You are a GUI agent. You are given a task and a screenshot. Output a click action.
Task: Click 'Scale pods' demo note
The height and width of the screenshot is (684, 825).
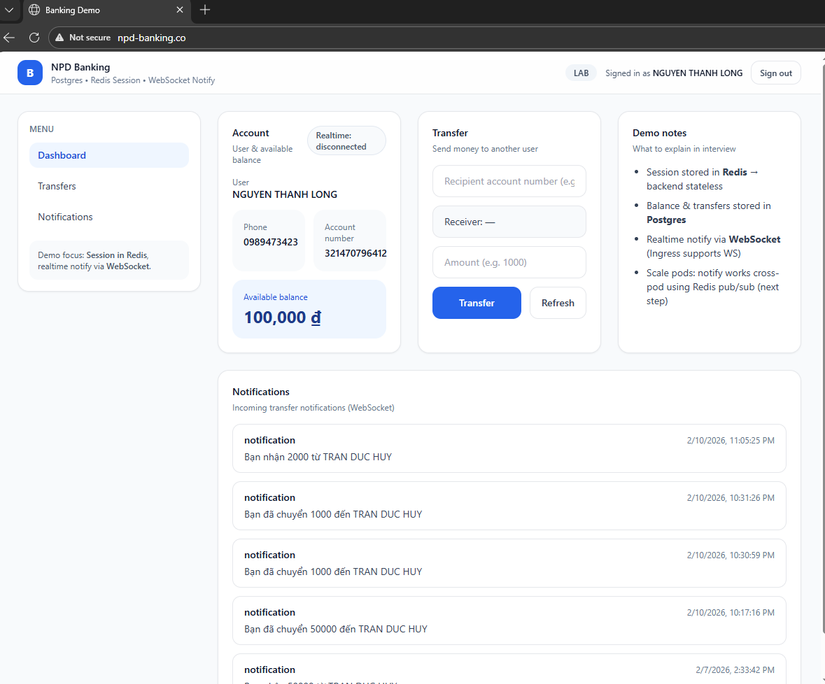pos(712,287)
